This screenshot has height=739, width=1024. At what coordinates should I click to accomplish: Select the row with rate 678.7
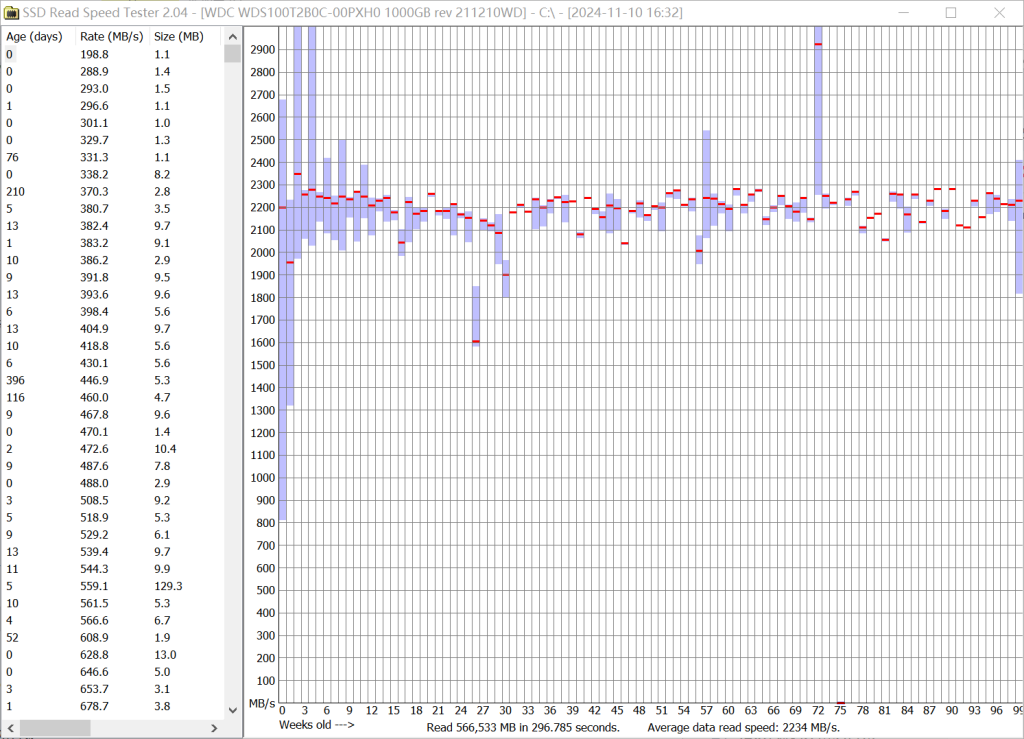pyautogui.click(x=113, y=706)
